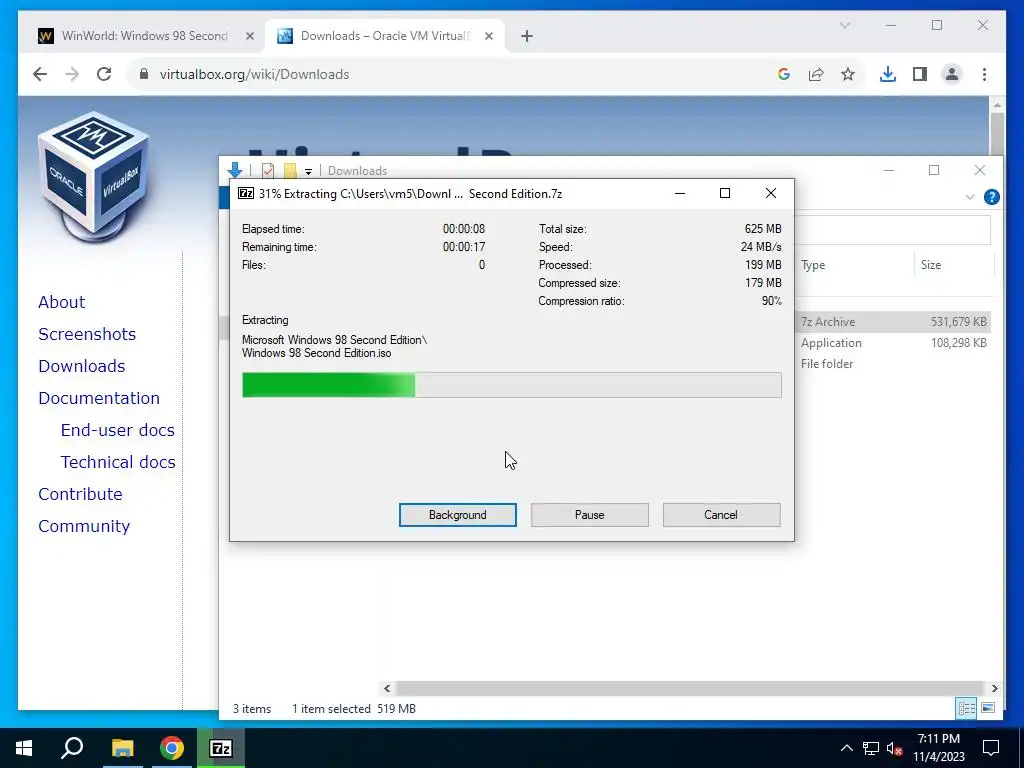The width and height of the screenshot is (1024, 768).
Task: Open muted volume tray icon
Action: [895, 748]
